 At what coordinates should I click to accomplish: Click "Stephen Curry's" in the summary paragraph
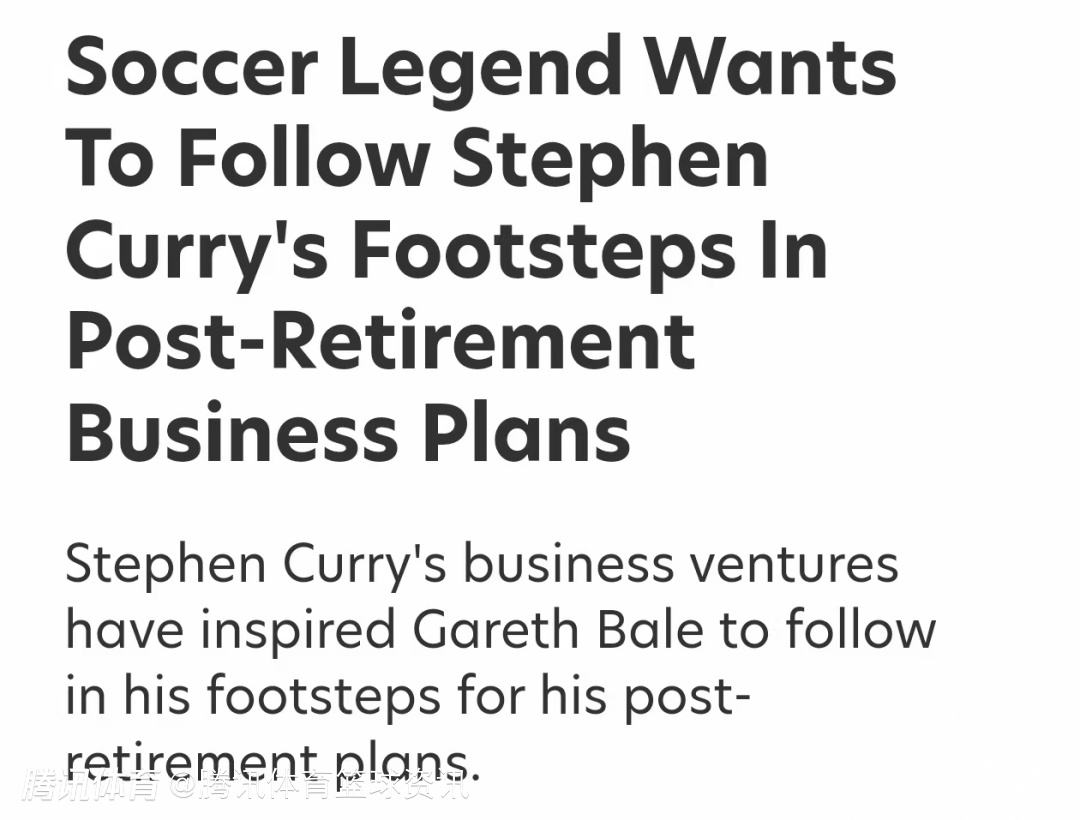click(x=255, y=565)
